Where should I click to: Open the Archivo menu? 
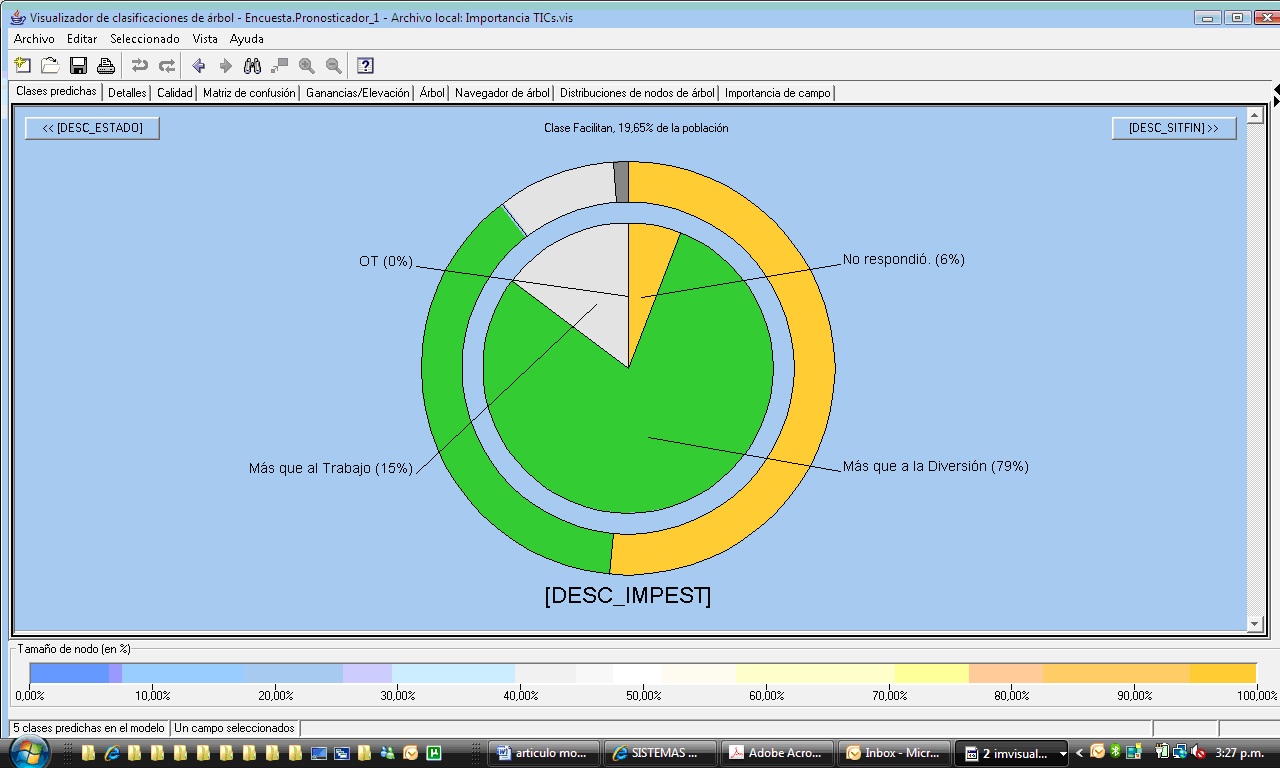tap(34, 39)
